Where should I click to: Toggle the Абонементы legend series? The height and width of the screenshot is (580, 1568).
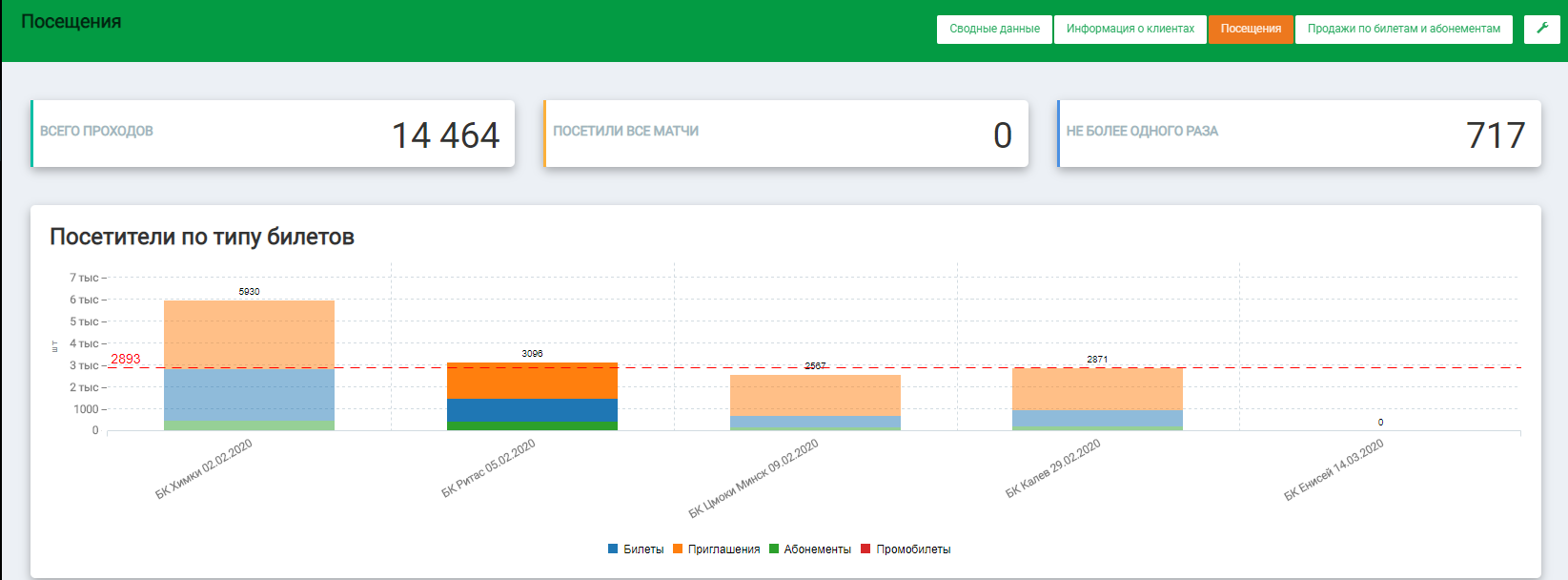817,549
